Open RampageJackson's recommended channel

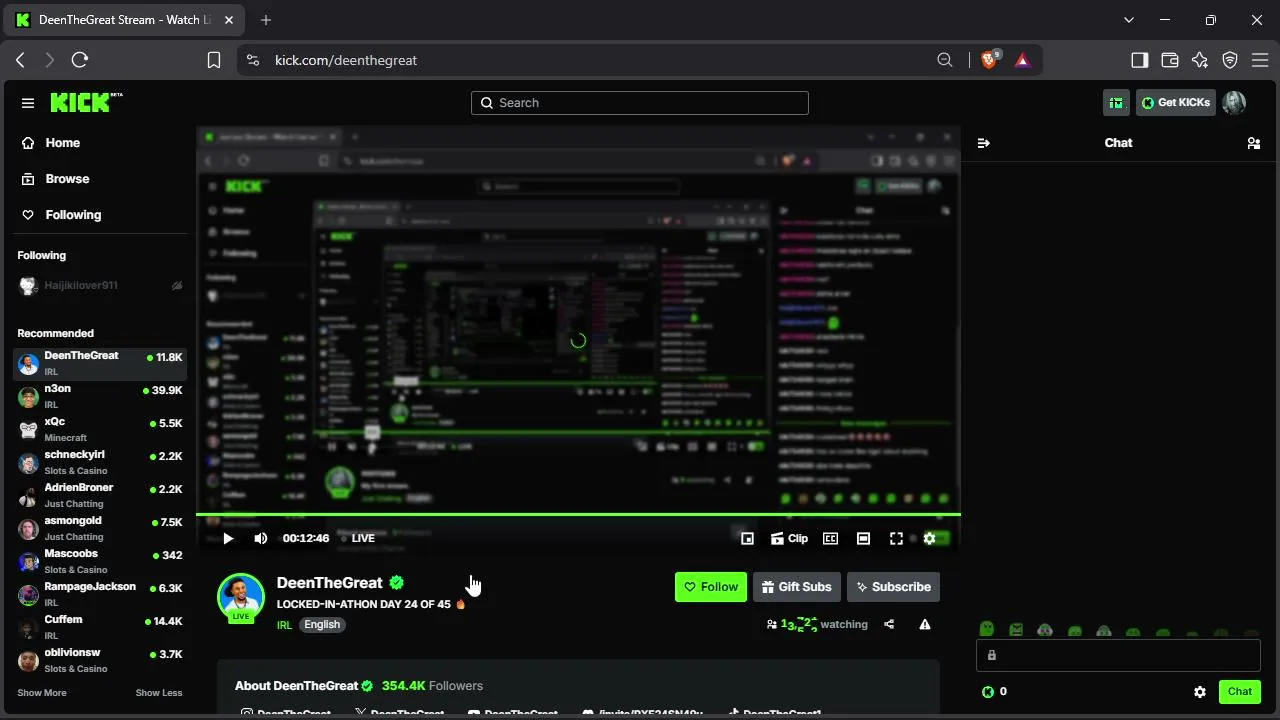(100, 594)
